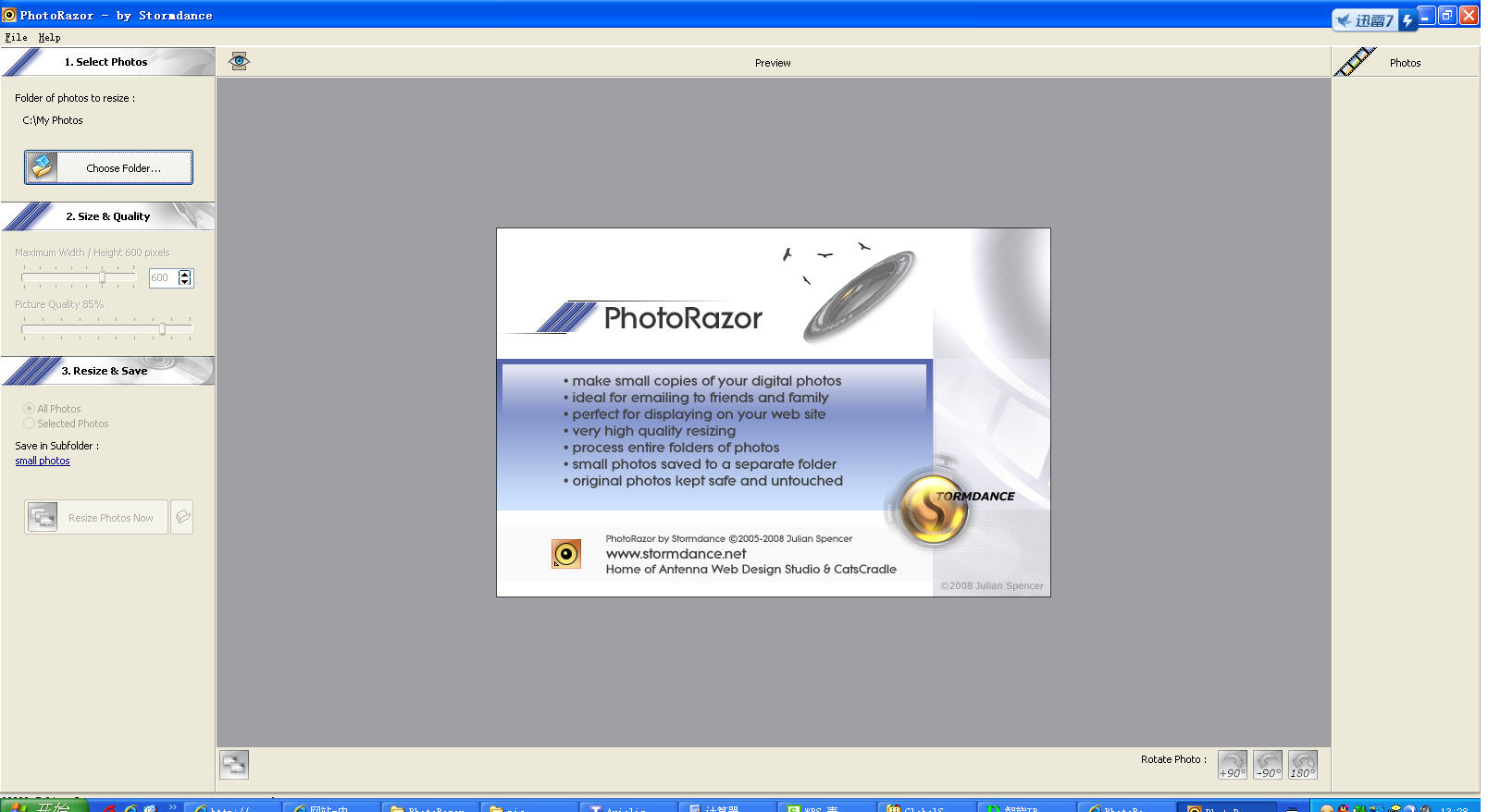Click the Folder of photos to resize label
The image size is (1488, 812).
click(x=75, y=98)
